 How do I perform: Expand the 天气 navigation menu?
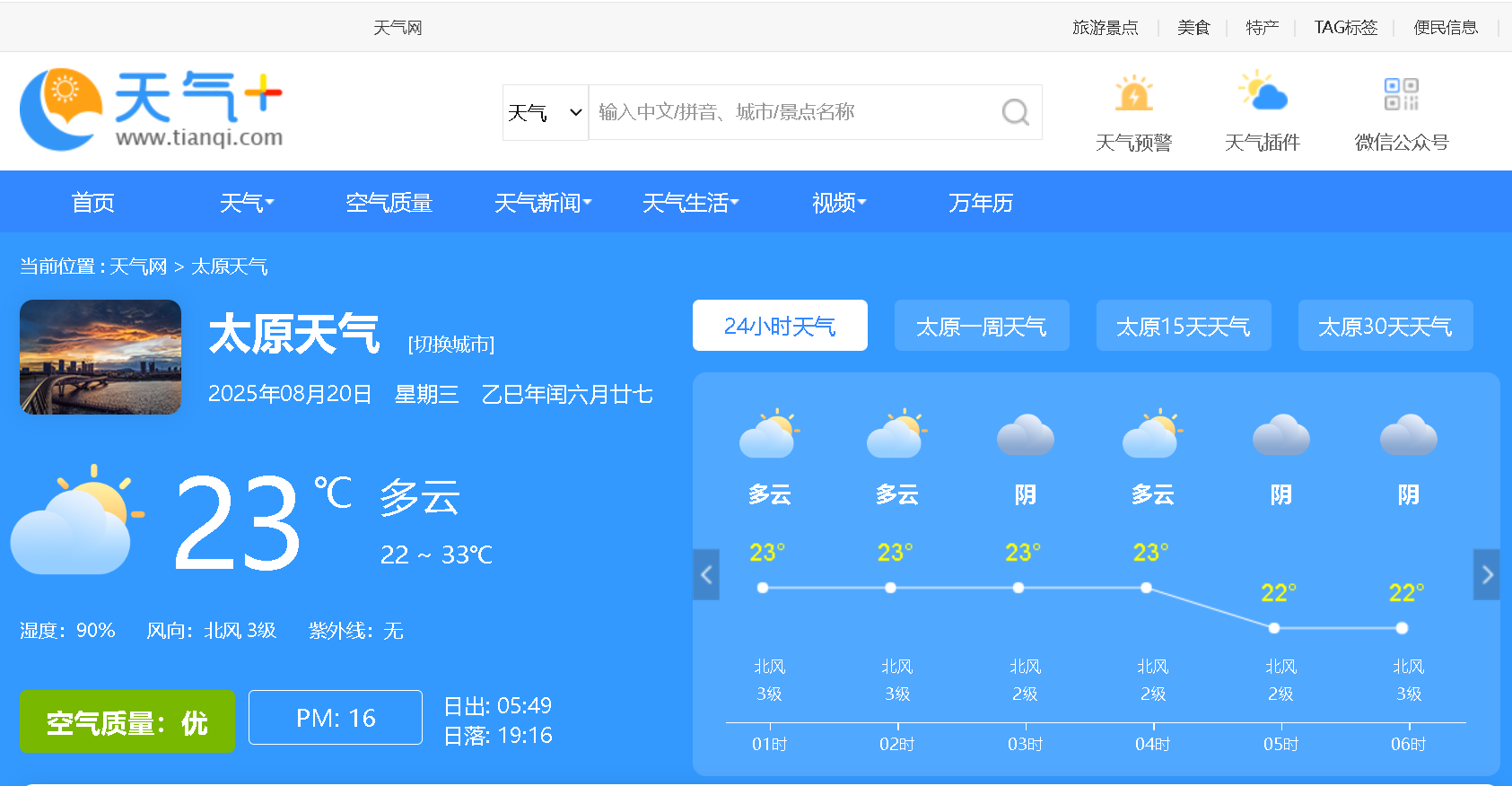[x=247, y=203]
